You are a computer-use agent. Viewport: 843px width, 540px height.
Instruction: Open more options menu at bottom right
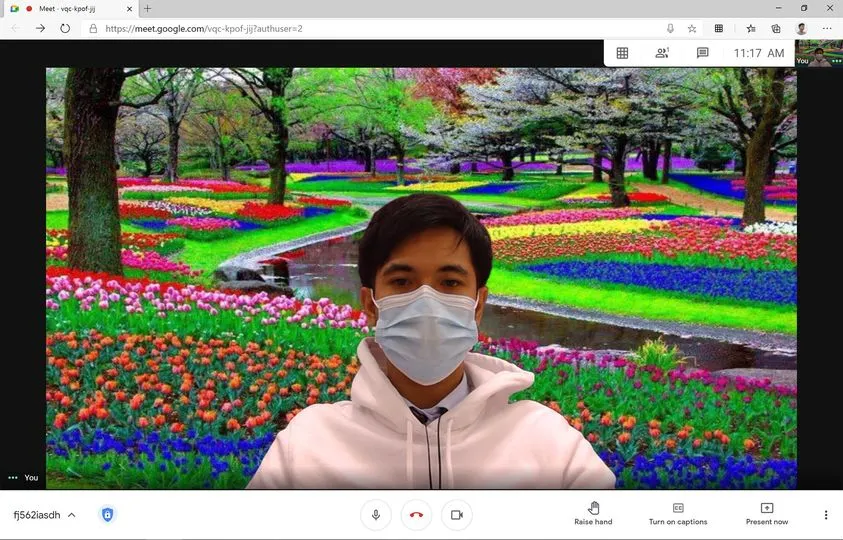[x=825, y=515]
